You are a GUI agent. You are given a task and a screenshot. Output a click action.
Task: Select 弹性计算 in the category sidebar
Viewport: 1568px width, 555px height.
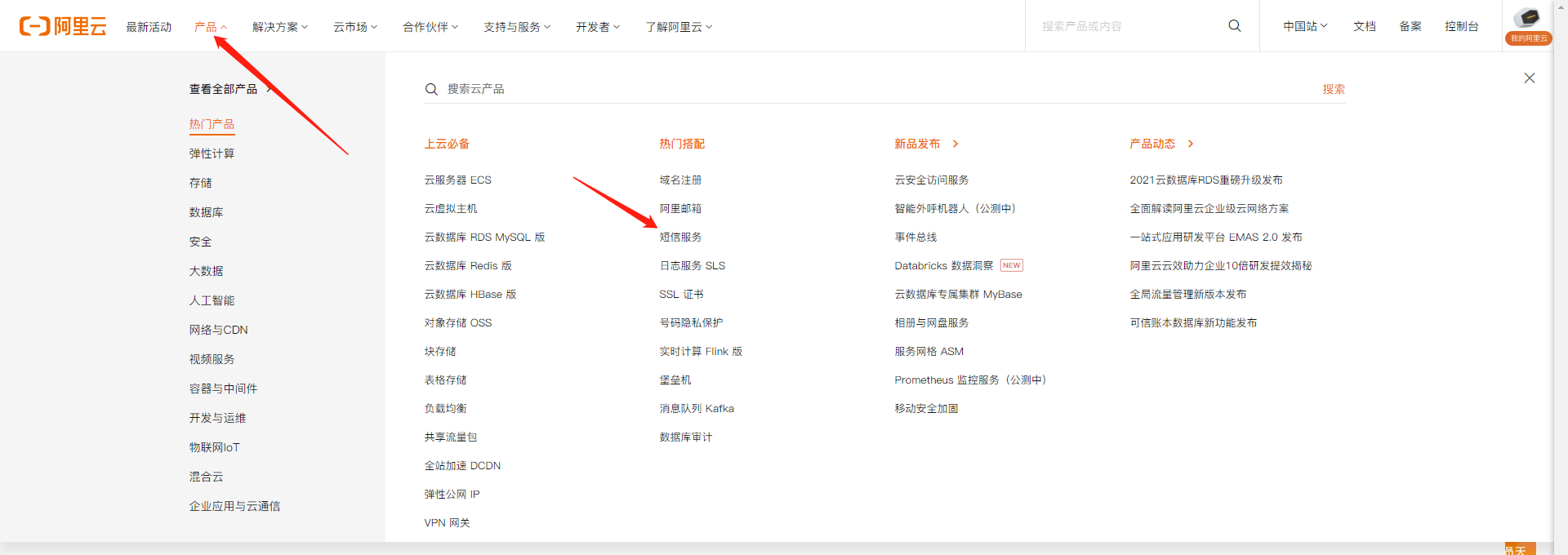[212, 153]
